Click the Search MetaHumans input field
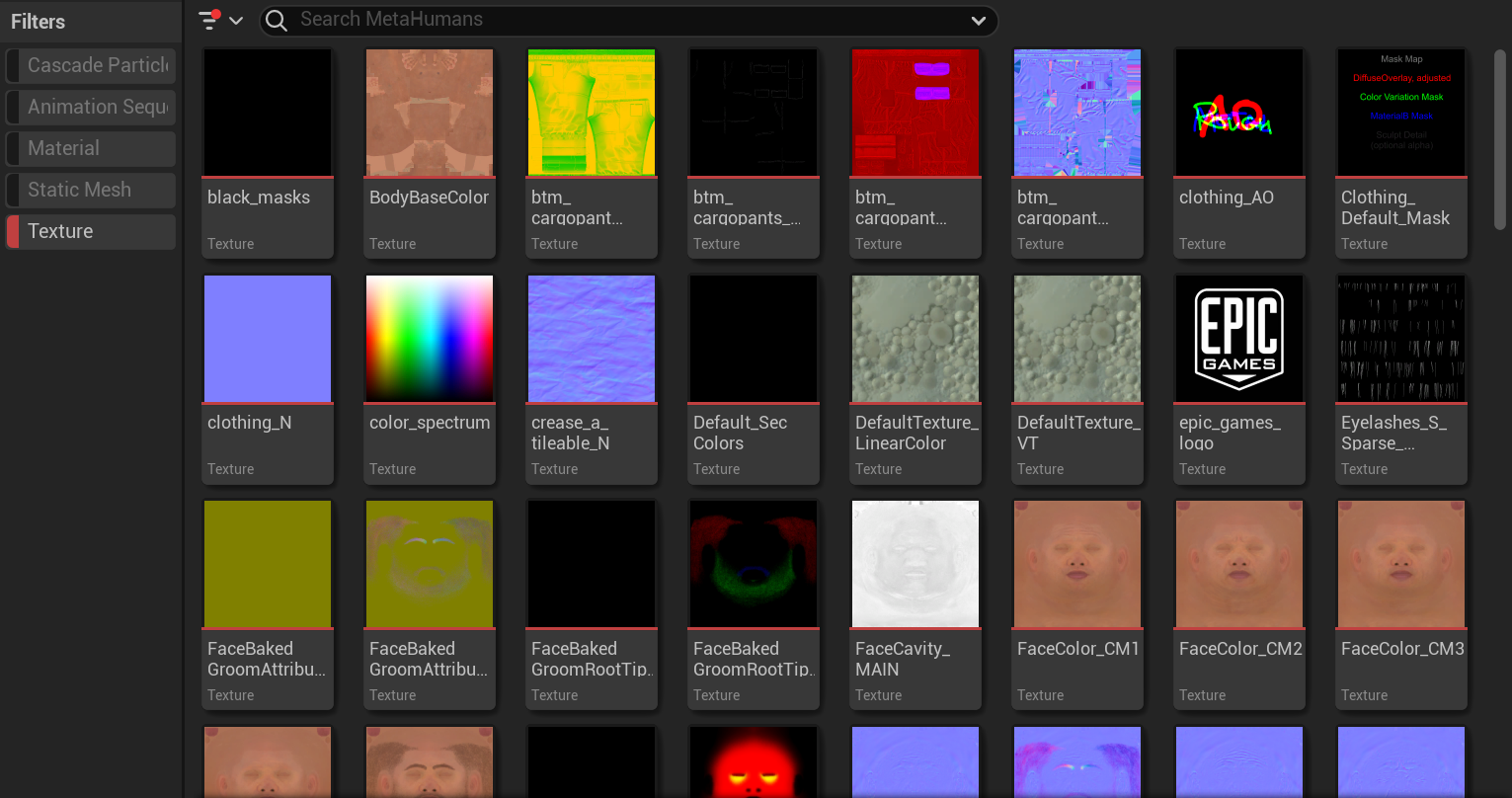This screenshot has height=798, width=1512. (x=628, y=21)
